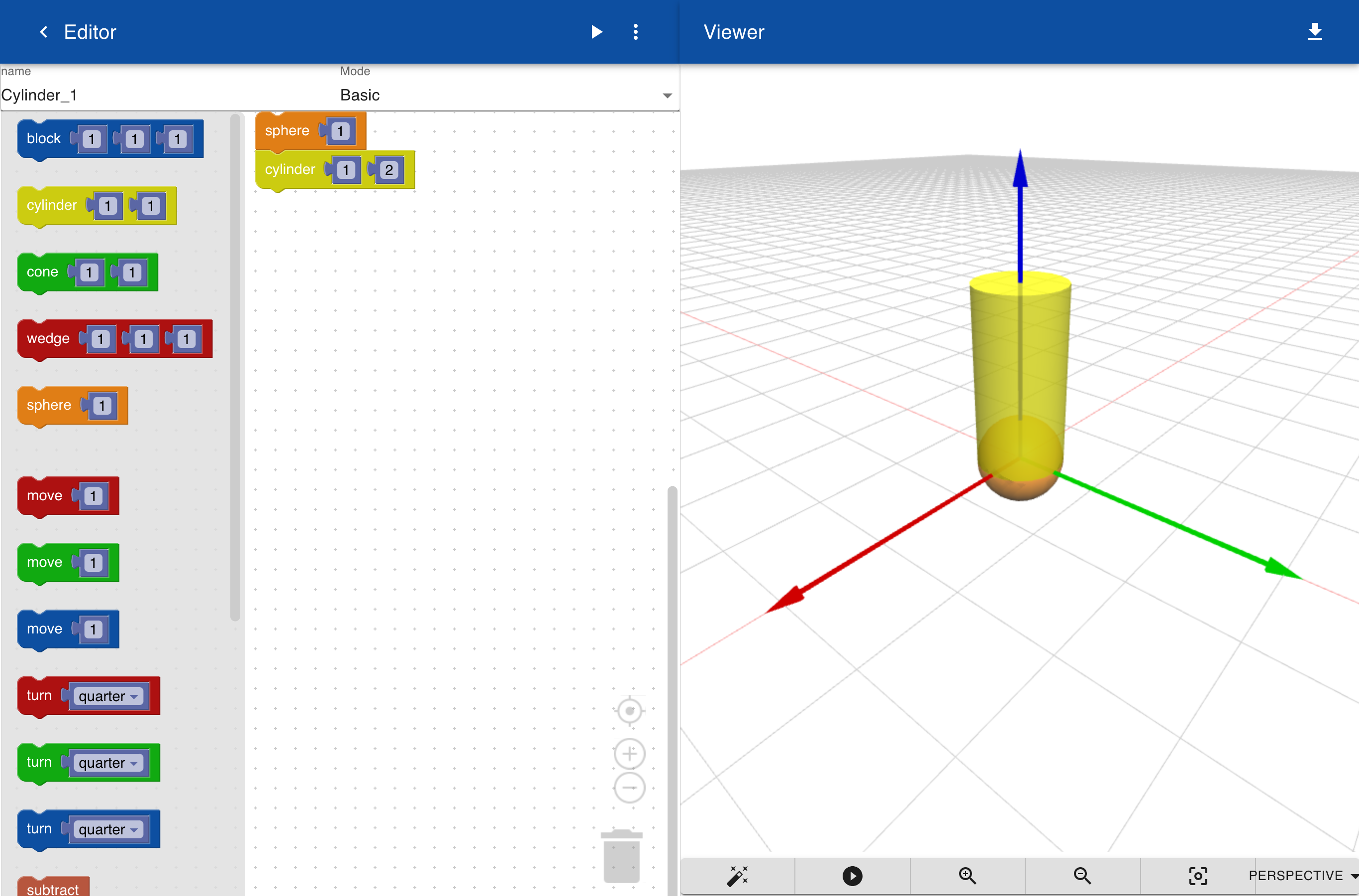
Task: Edit the second value of toolbox cone piece
Action: click(132, 272)
